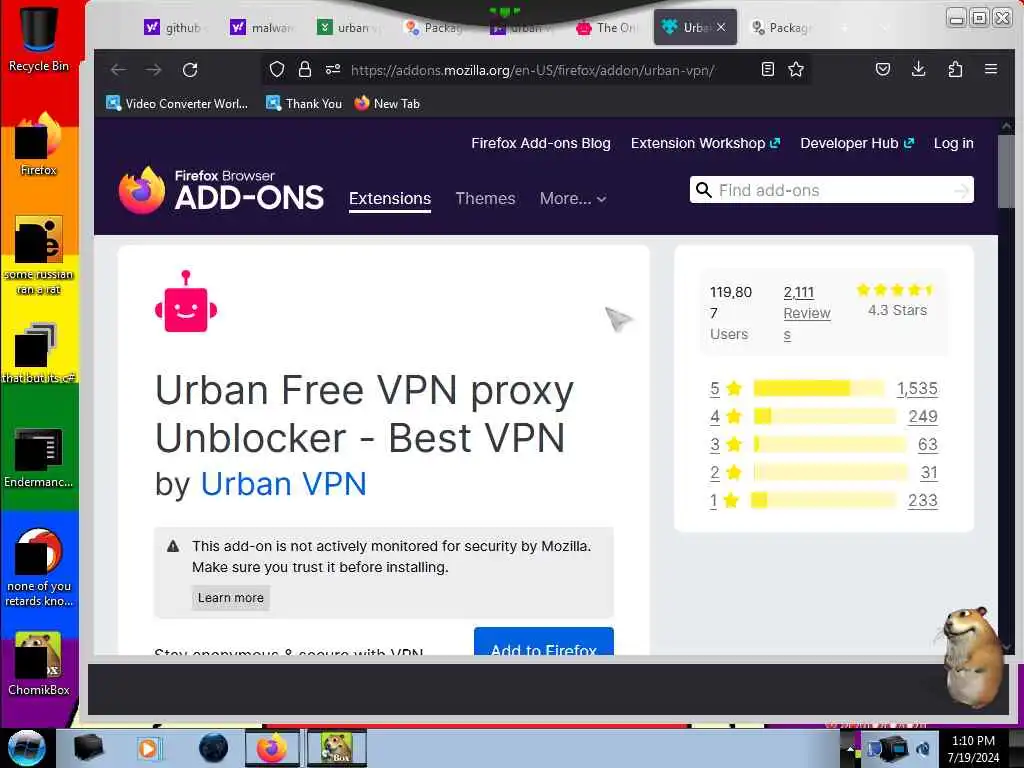Switch to the malware tab

coord(260,27)
